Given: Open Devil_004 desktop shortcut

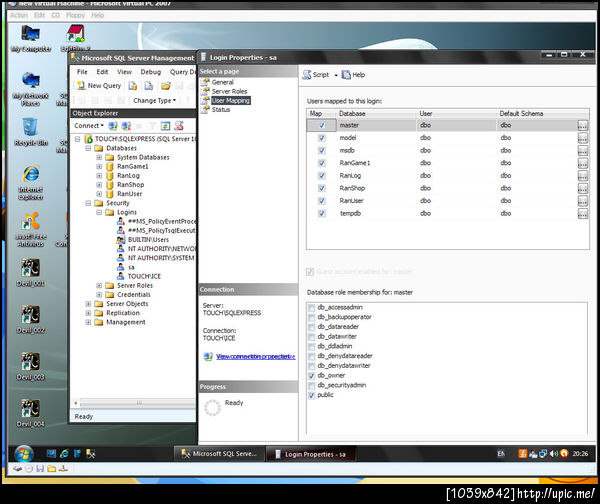Looking at the screenshot, I should pyautogui.click(x=31, y=413).
